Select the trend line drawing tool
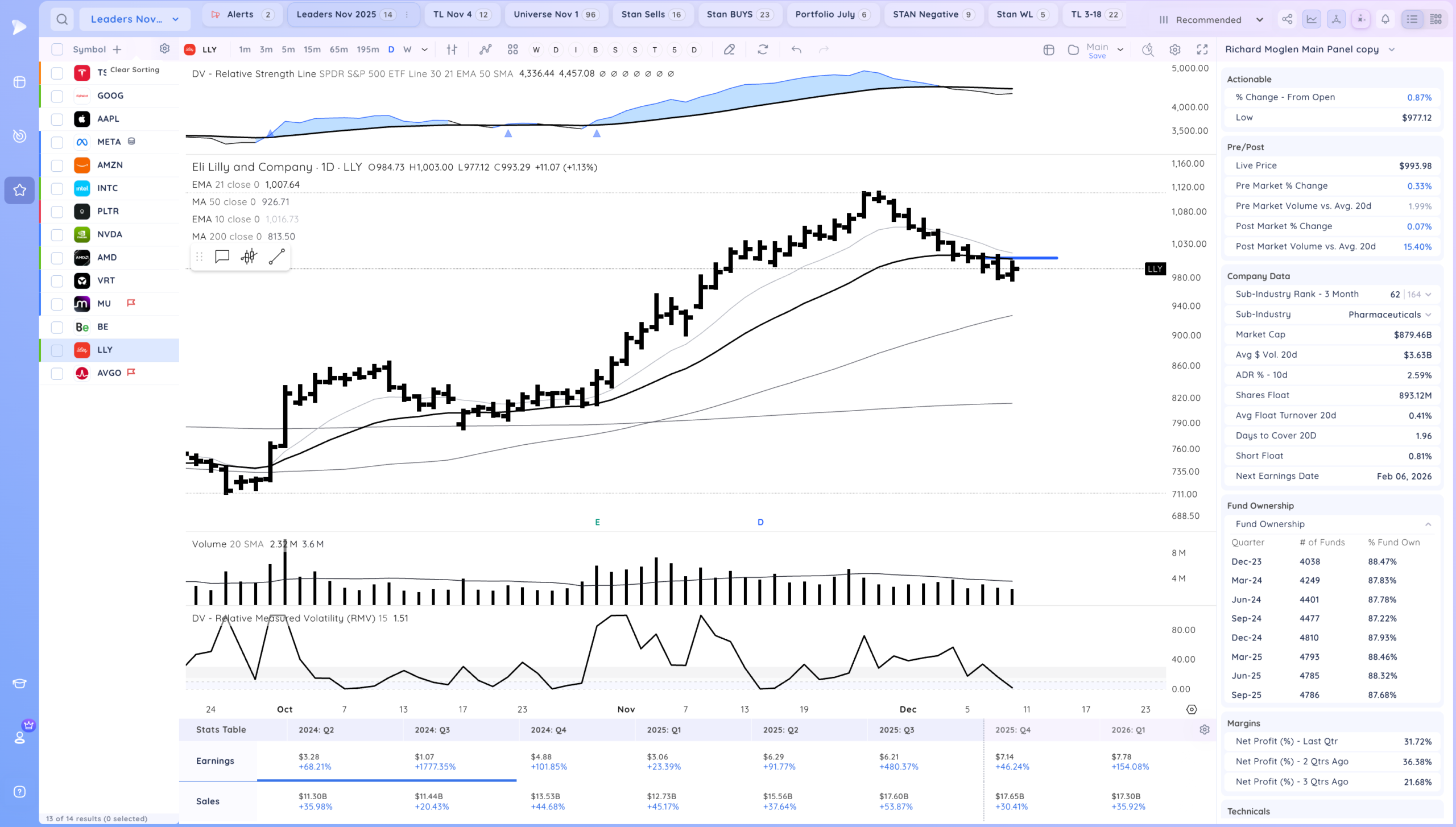The width and height of the screenshot is (1456, 827). coord(276,257)
